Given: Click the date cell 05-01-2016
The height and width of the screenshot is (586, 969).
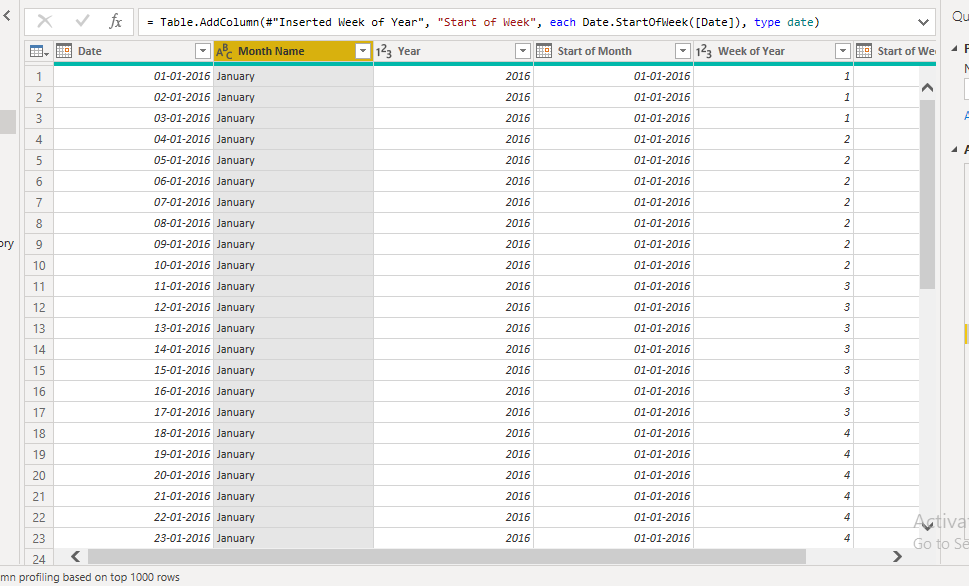Looking at the screenshot, I should [133, 161].
